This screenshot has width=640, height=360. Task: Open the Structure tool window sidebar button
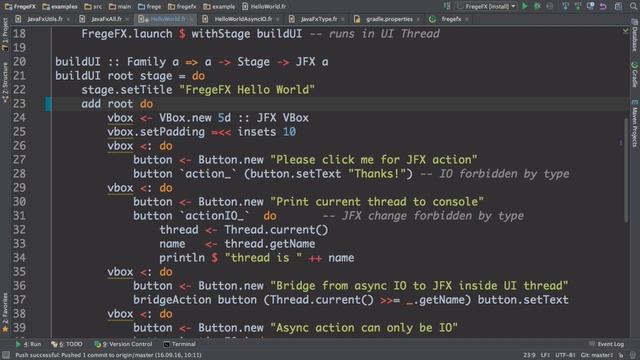pyautogui.click(x=5, y=82)
